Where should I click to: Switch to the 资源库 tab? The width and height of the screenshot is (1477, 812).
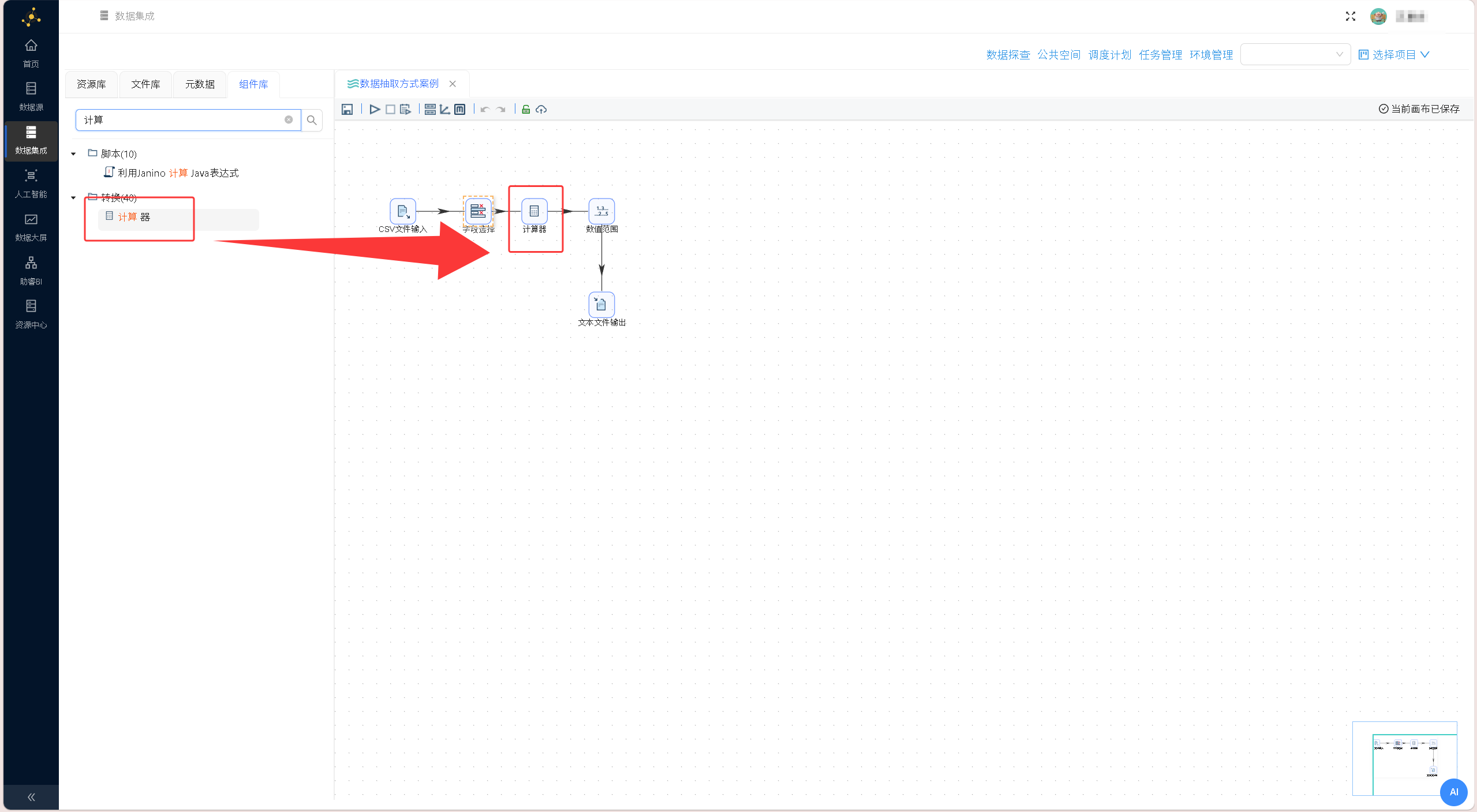91,84
